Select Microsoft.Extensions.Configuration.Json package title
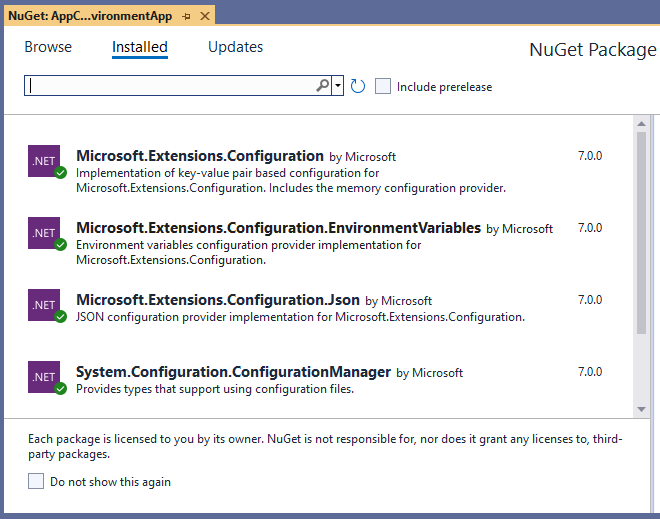This screenshot has height=519, width=660. tap(218, 300)
